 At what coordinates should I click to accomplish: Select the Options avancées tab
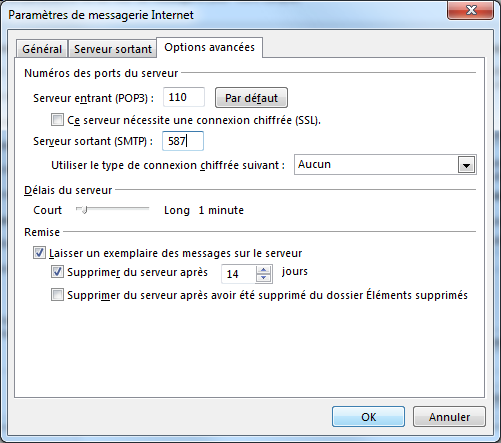(210, 47)
